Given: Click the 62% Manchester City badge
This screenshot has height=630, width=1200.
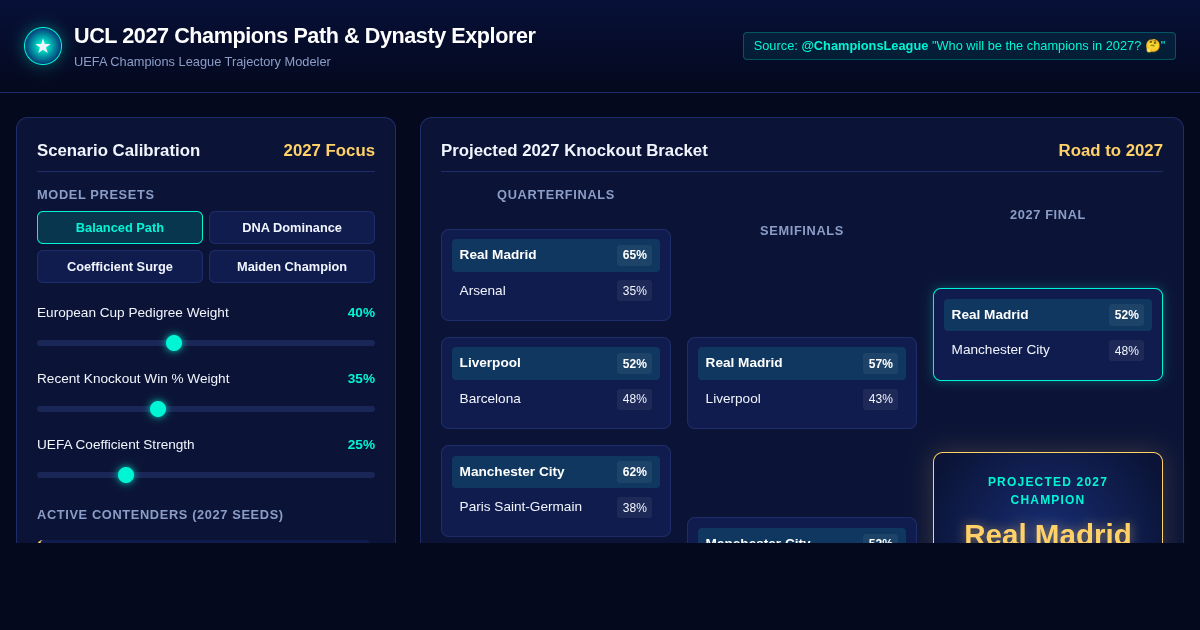Looking at the screenshot, I should [x=634, y=472].
